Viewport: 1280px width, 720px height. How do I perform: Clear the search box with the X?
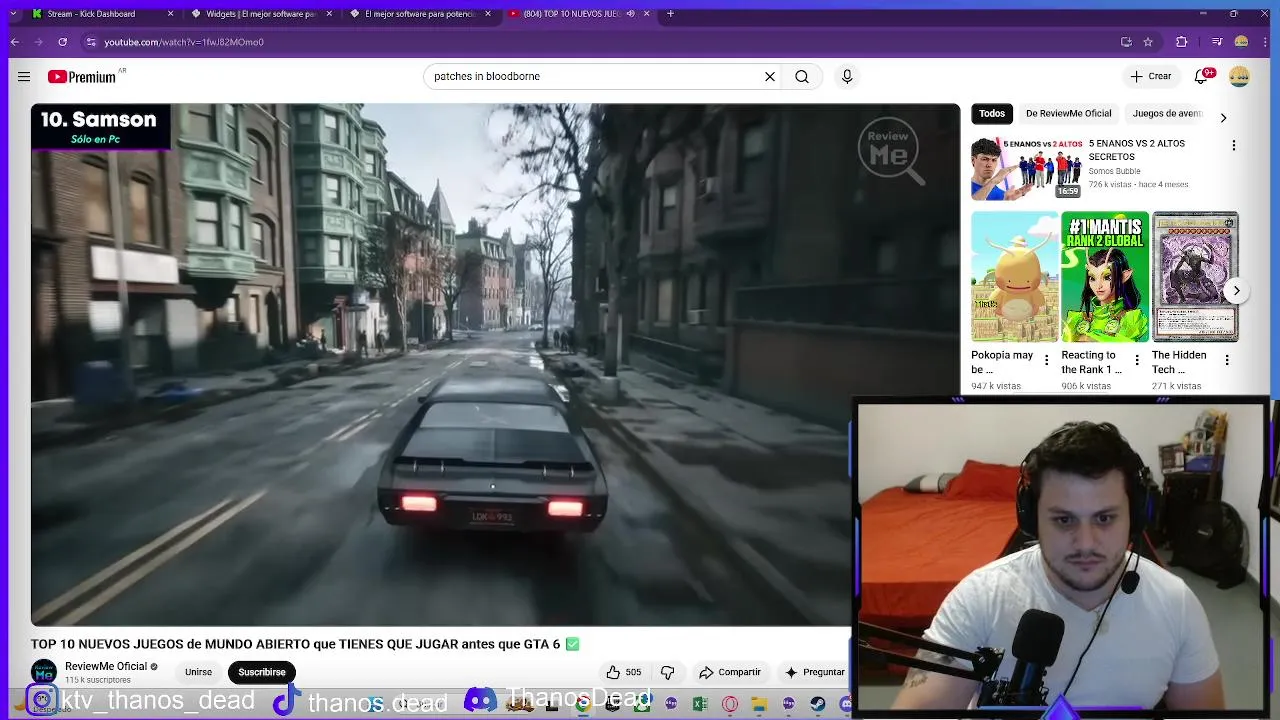point(770,77)
